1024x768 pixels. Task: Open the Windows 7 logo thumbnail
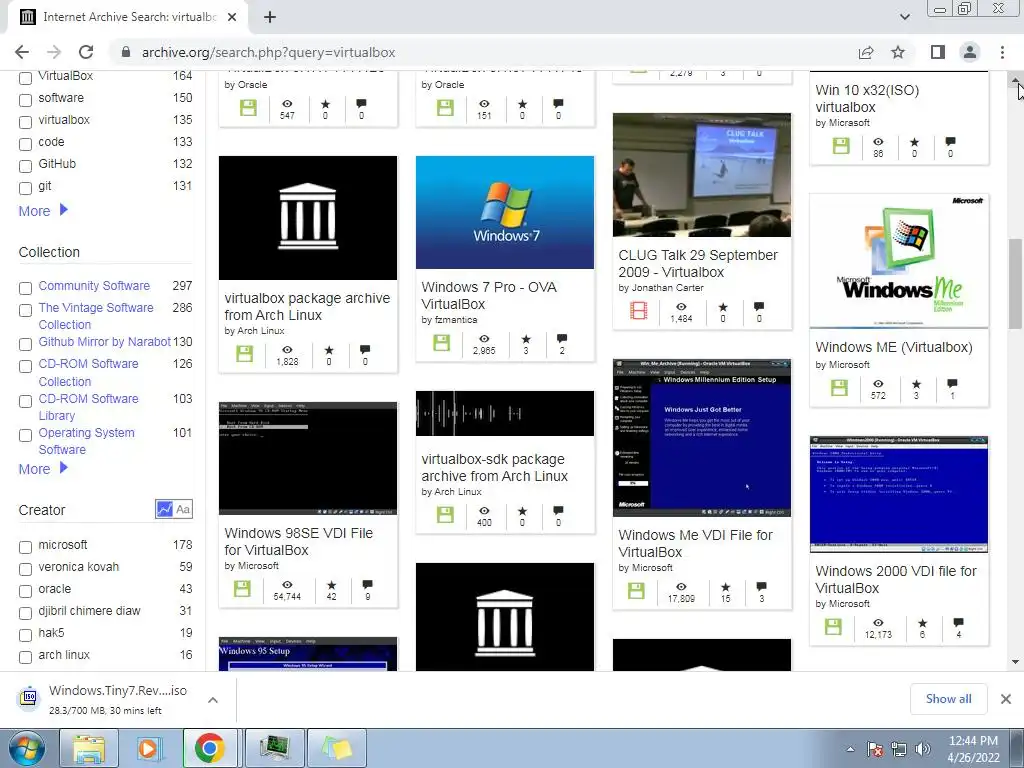[x=505, y=212]
